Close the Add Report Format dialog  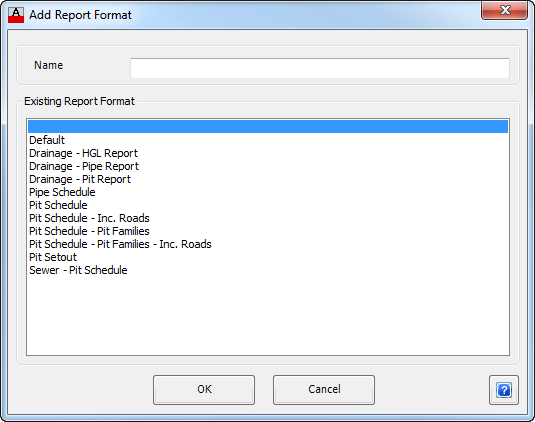tap(504, 10)
